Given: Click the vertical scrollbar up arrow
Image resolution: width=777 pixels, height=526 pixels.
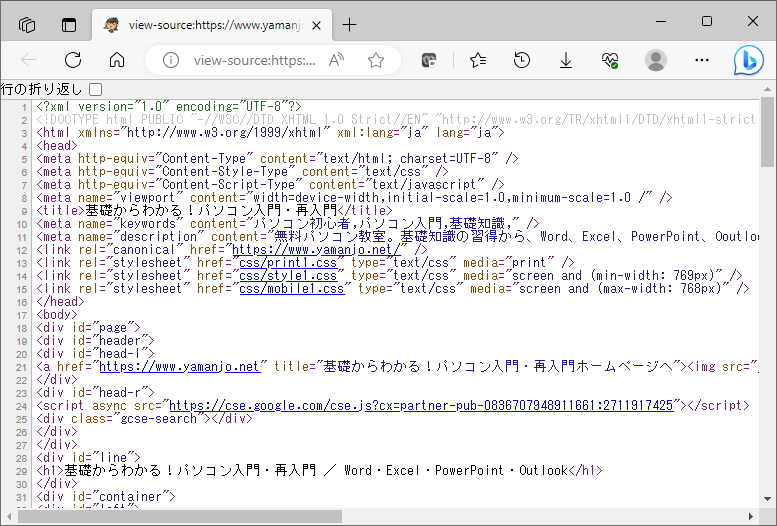Looking at the screenshot, I should pos(767,90).
